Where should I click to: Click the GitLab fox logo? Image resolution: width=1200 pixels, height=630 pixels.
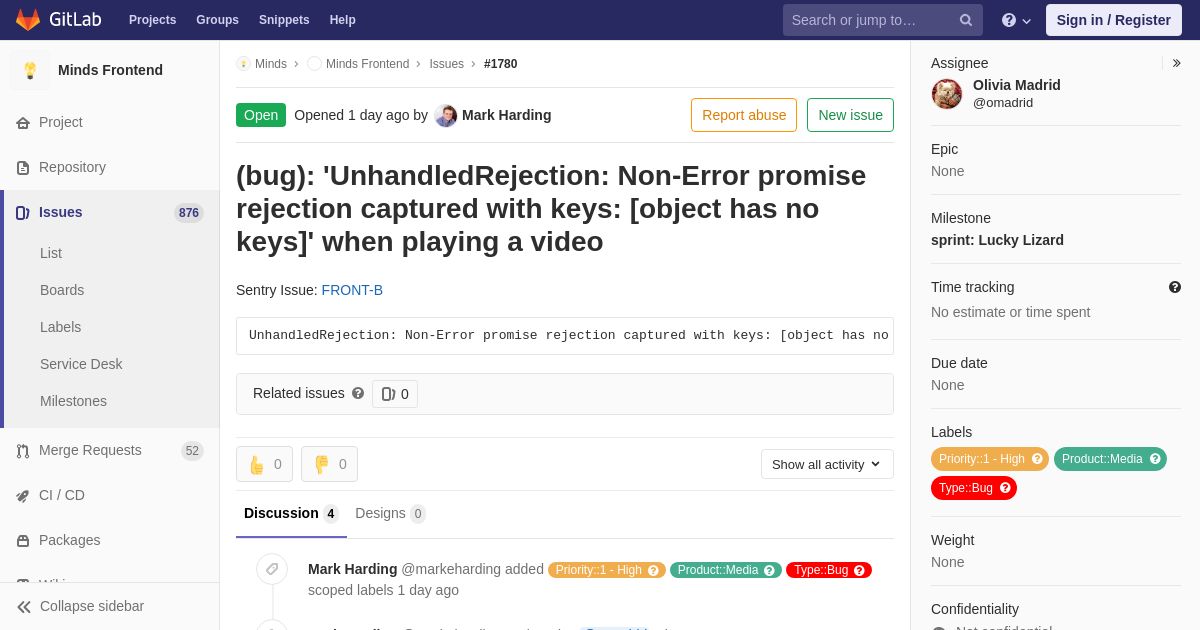click(x=28, y=20)
